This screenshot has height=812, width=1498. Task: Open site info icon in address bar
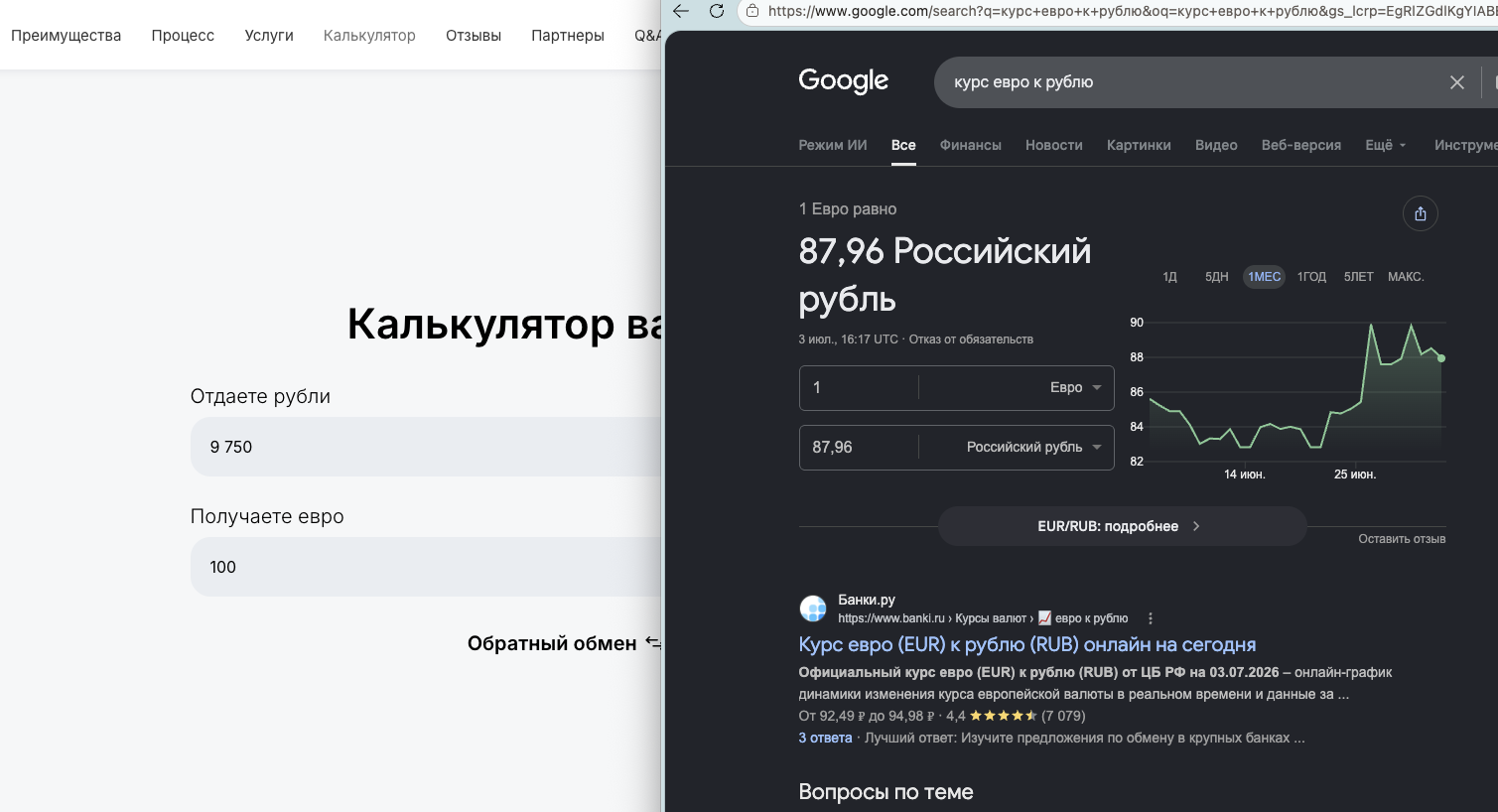(752, 11)
